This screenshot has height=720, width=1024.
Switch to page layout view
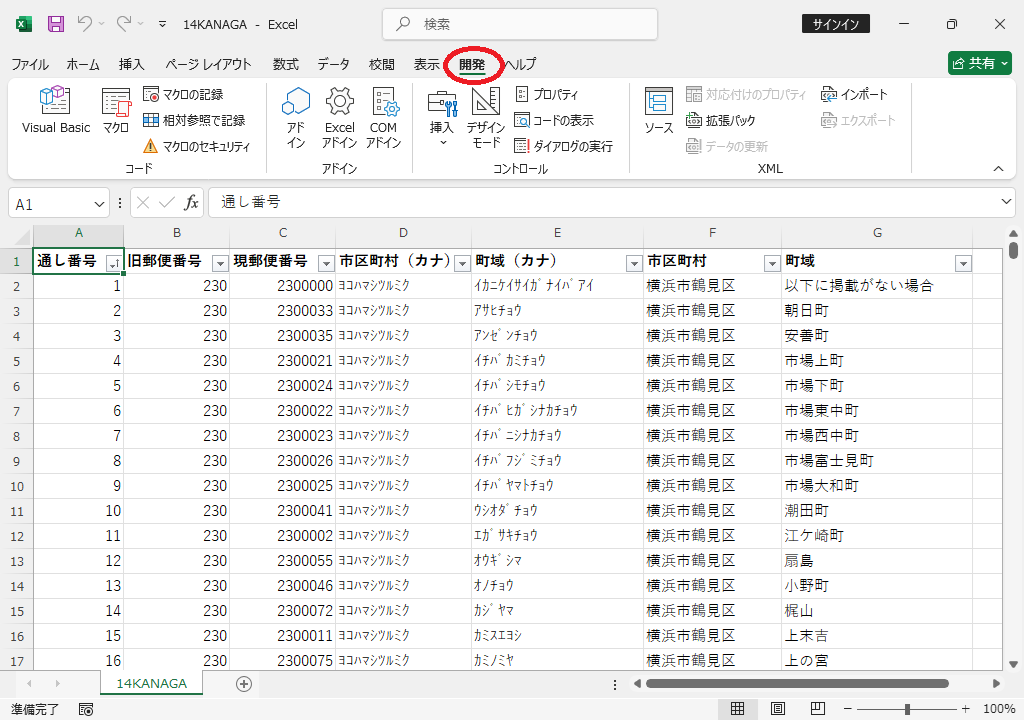coord(777,709)
